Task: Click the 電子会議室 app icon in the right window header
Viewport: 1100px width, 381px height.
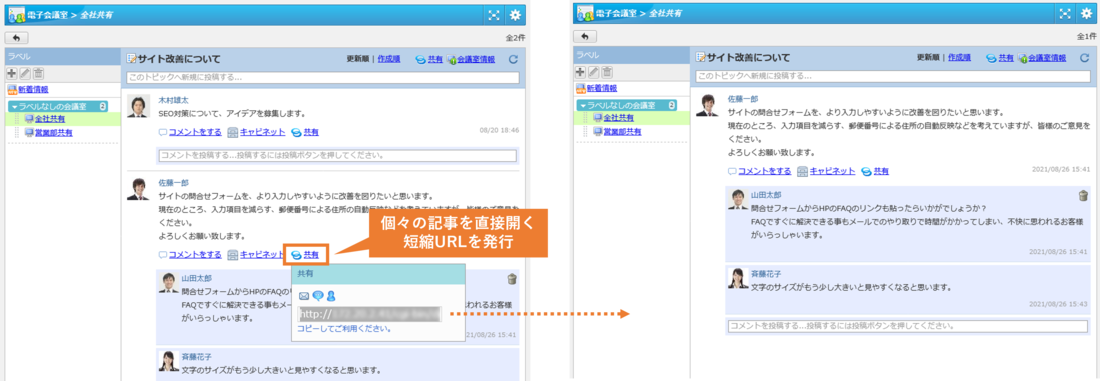Action: (585, 13)
